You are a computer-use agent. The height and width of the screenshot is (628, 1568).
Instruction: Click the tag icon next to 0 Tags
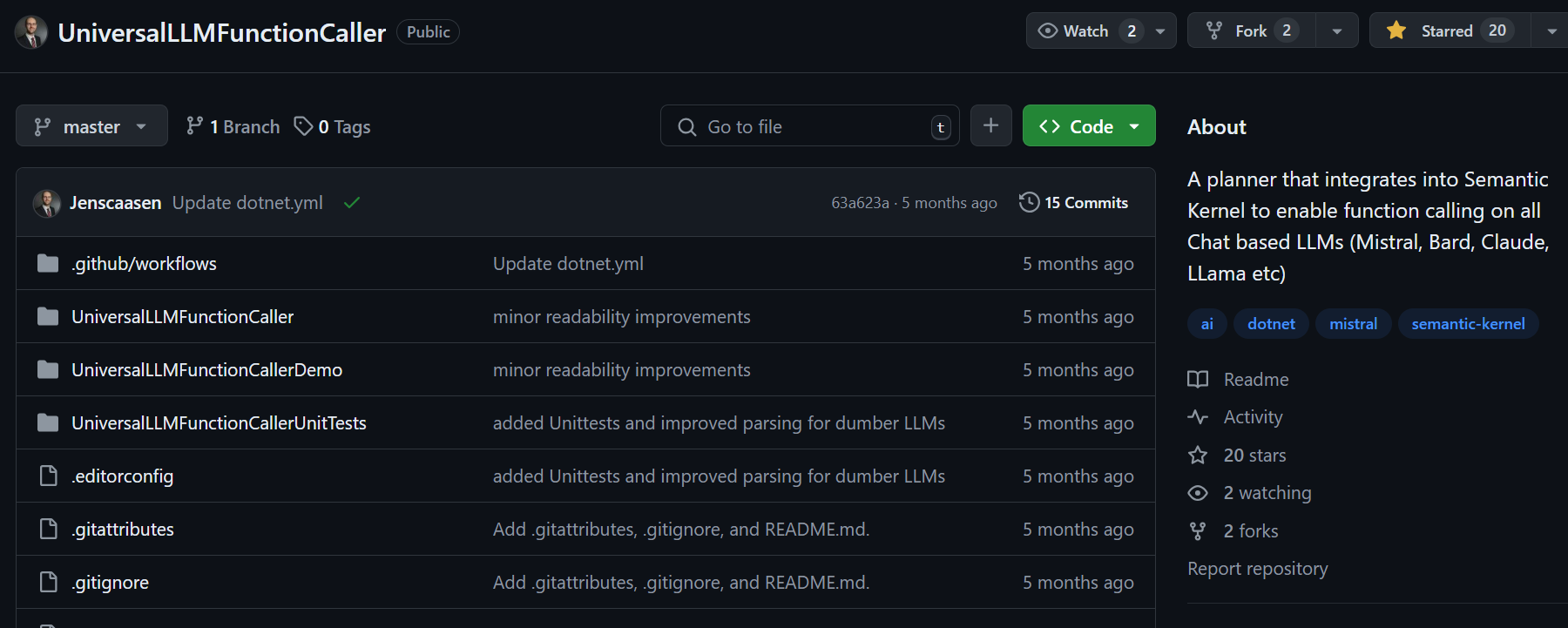point(303,126)
